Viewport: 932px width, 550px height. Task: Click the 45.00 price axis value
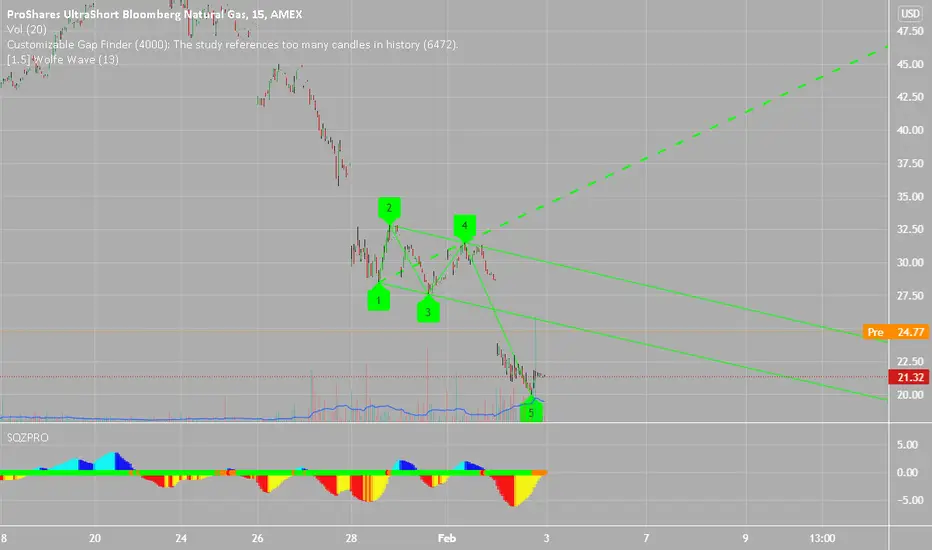(910, 64)
